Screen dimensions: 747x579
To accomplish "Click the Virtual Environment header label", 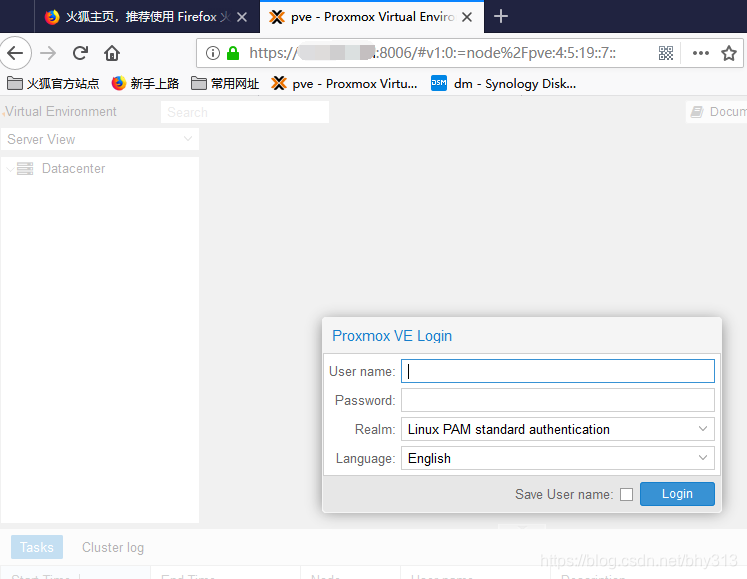I will [x=61, y=112].
